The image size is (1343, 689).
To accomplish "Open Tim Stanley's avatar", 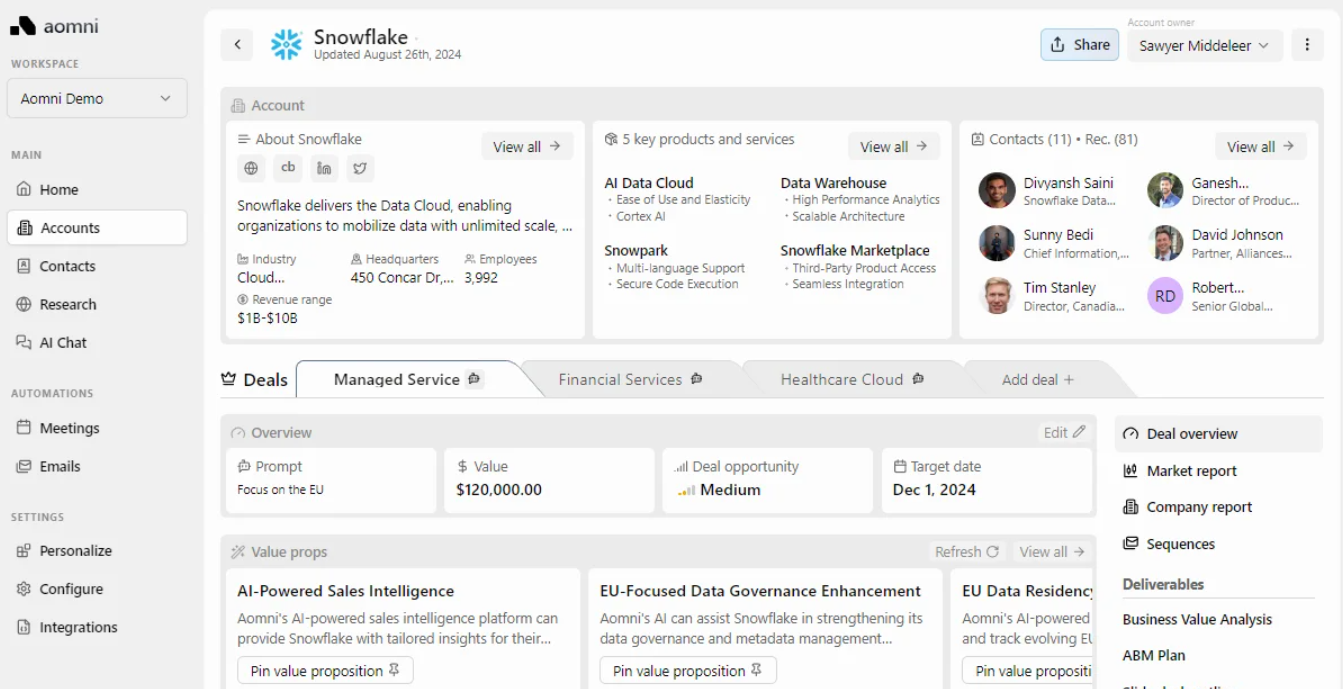I will pos(997,296).
